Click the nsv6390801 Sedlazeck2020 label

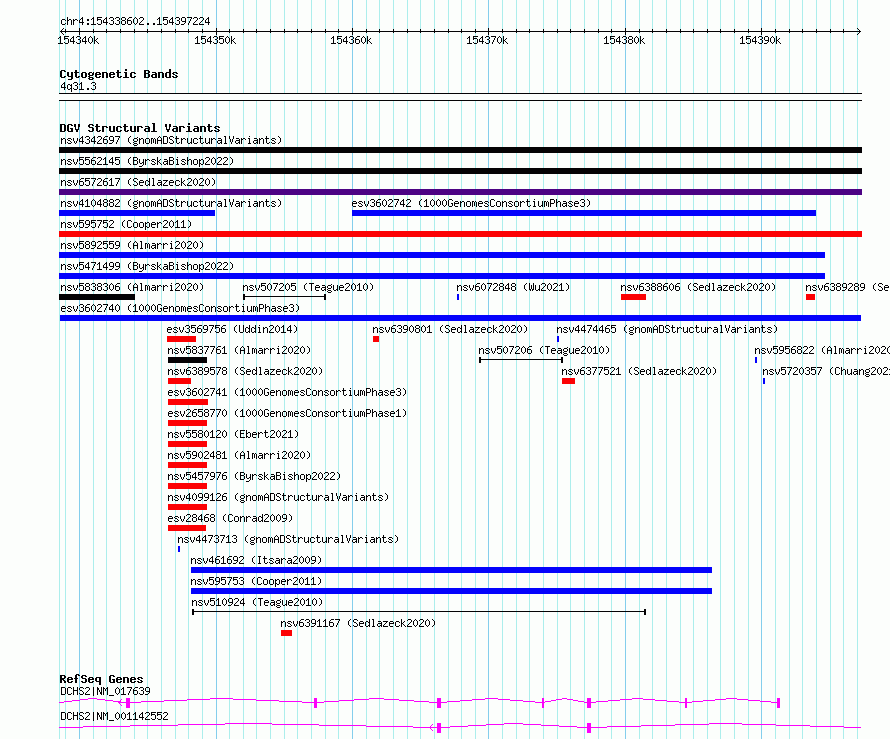point(450,329)
